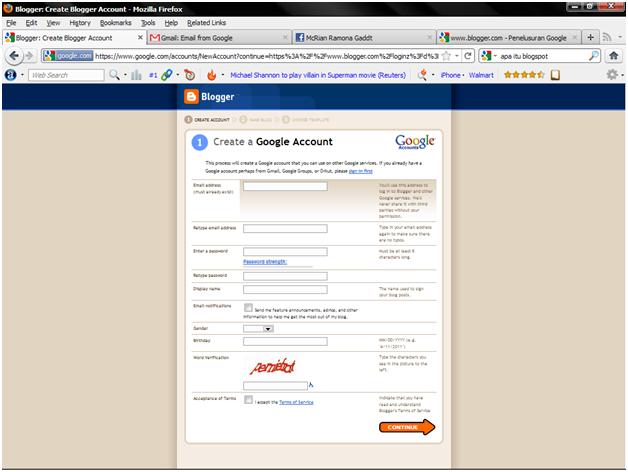628x472 pixels.
Task: Click the Display name field
Action: [x=285, y=289]
